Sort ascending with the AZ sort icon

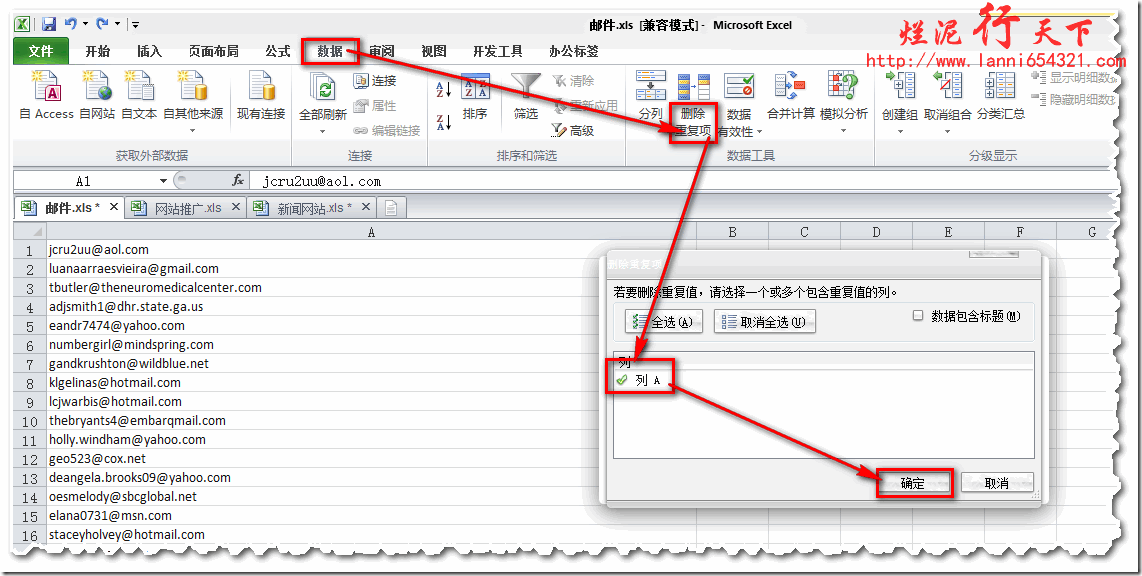[443, 87]
